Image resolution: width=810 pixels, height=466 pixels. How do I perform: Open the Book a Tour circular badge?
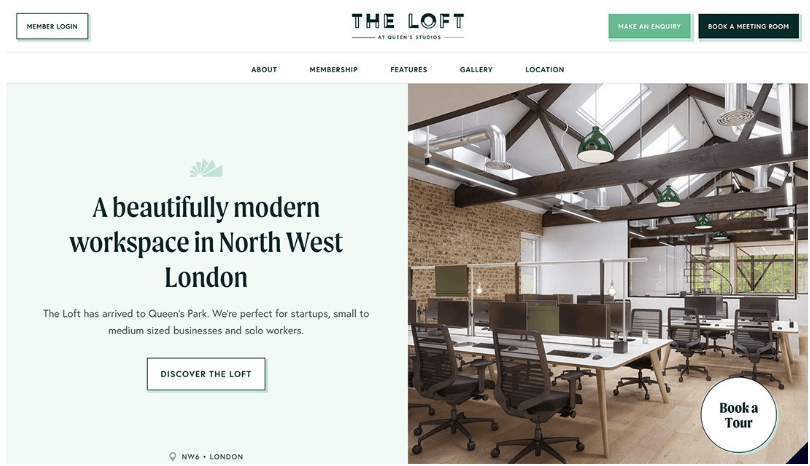point(739,415)
